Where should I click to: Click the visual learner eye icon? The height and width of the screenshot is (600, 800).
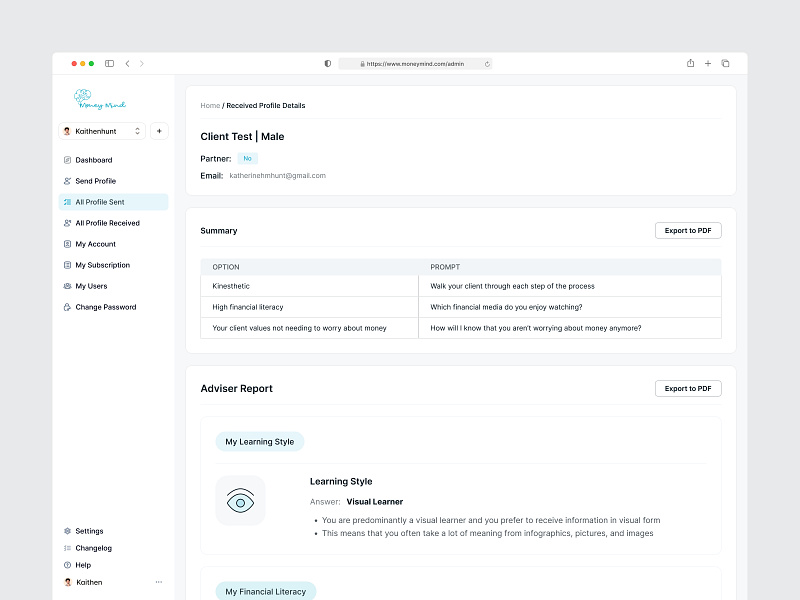click(240, 500)
